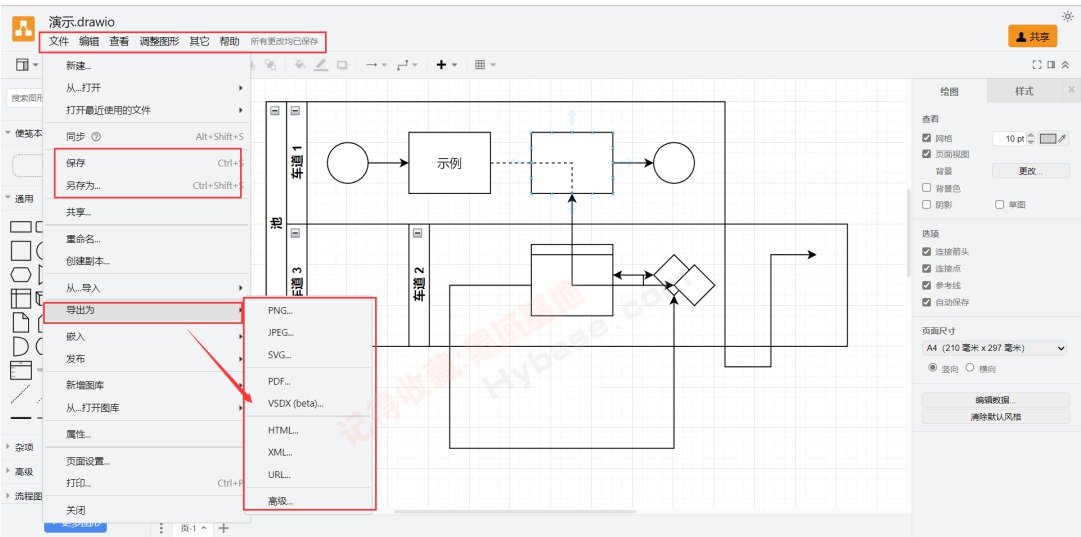Click the draw.io orange logo icon
This screenshot has height=537, width=1081.
tap(23, 29)
